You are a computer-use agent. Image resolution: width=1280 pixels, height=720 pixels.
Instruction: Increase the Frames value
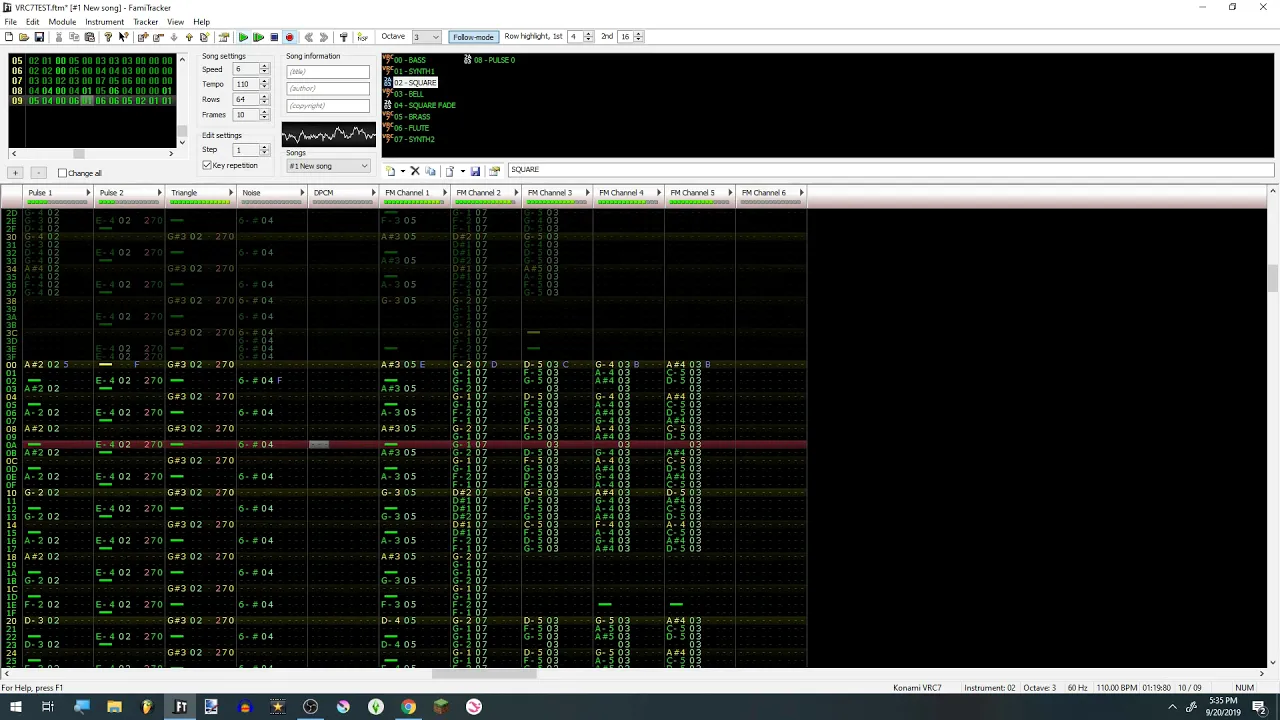[x=264, y=112]
